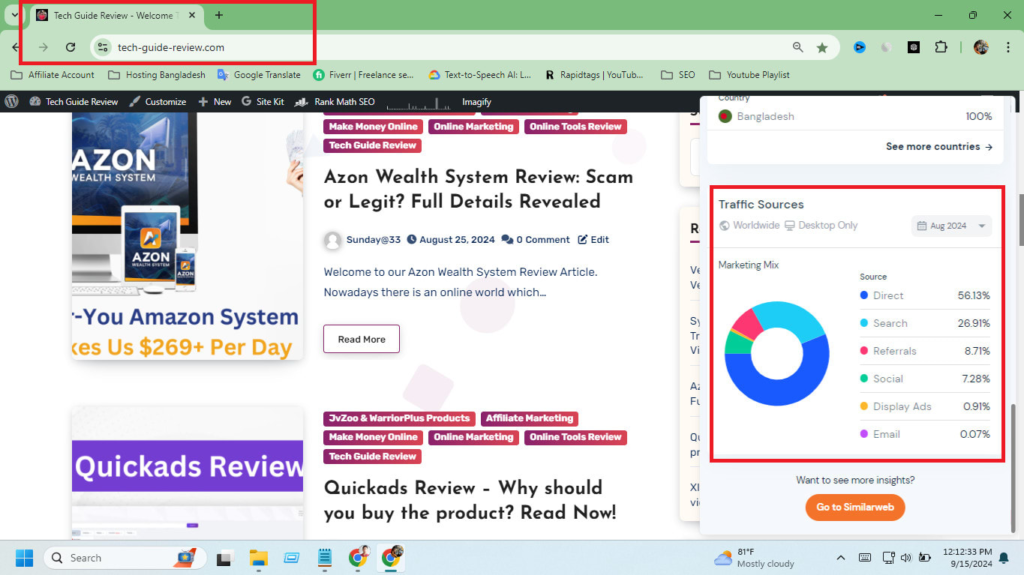This screenshot has width=1024, height=575.
Task: Open the Fiverr Freelance bookmark
Action: (363, 74)
